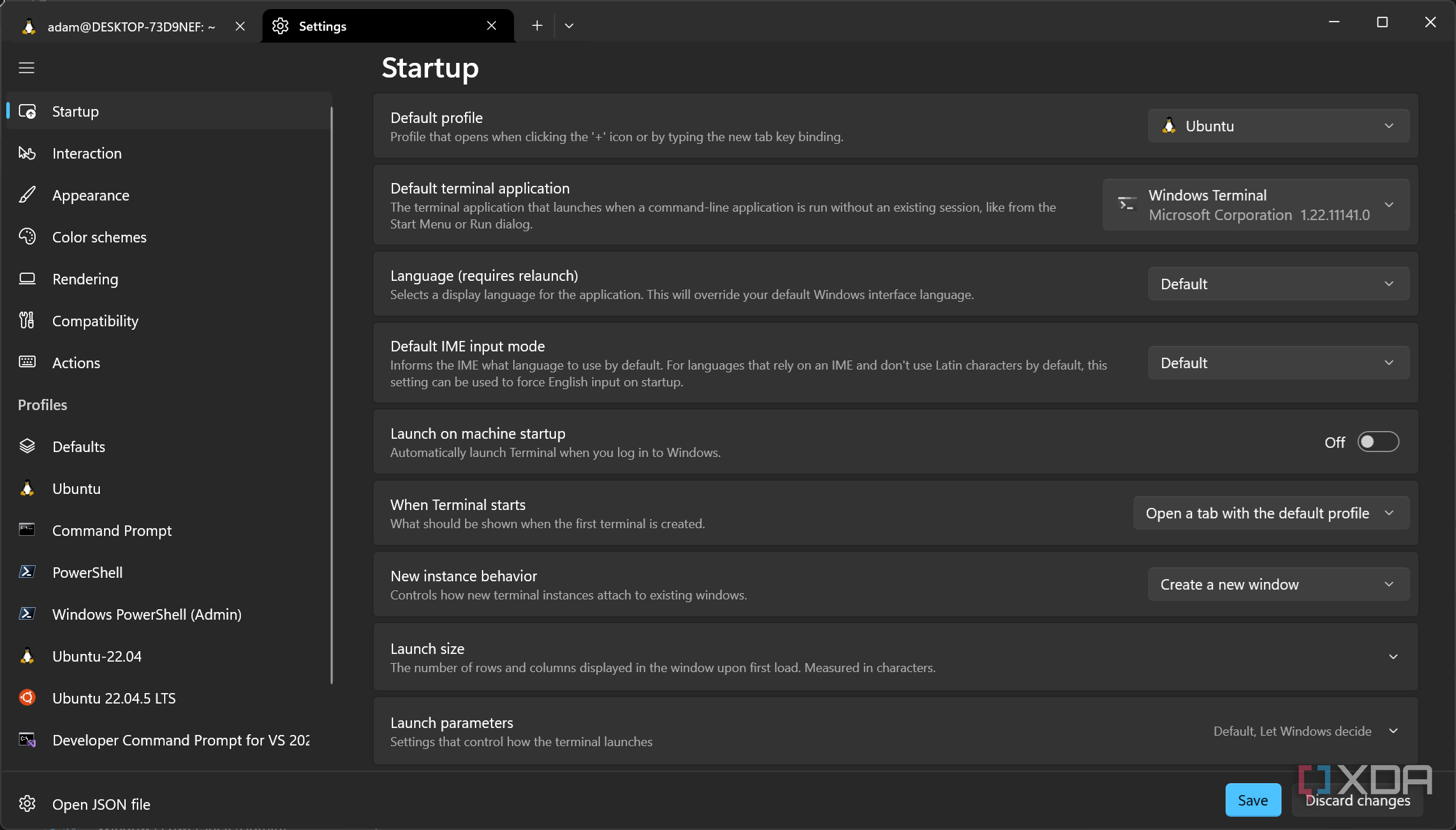
Task: Click the Command Prompt profile icon
Action: point(27,530)
